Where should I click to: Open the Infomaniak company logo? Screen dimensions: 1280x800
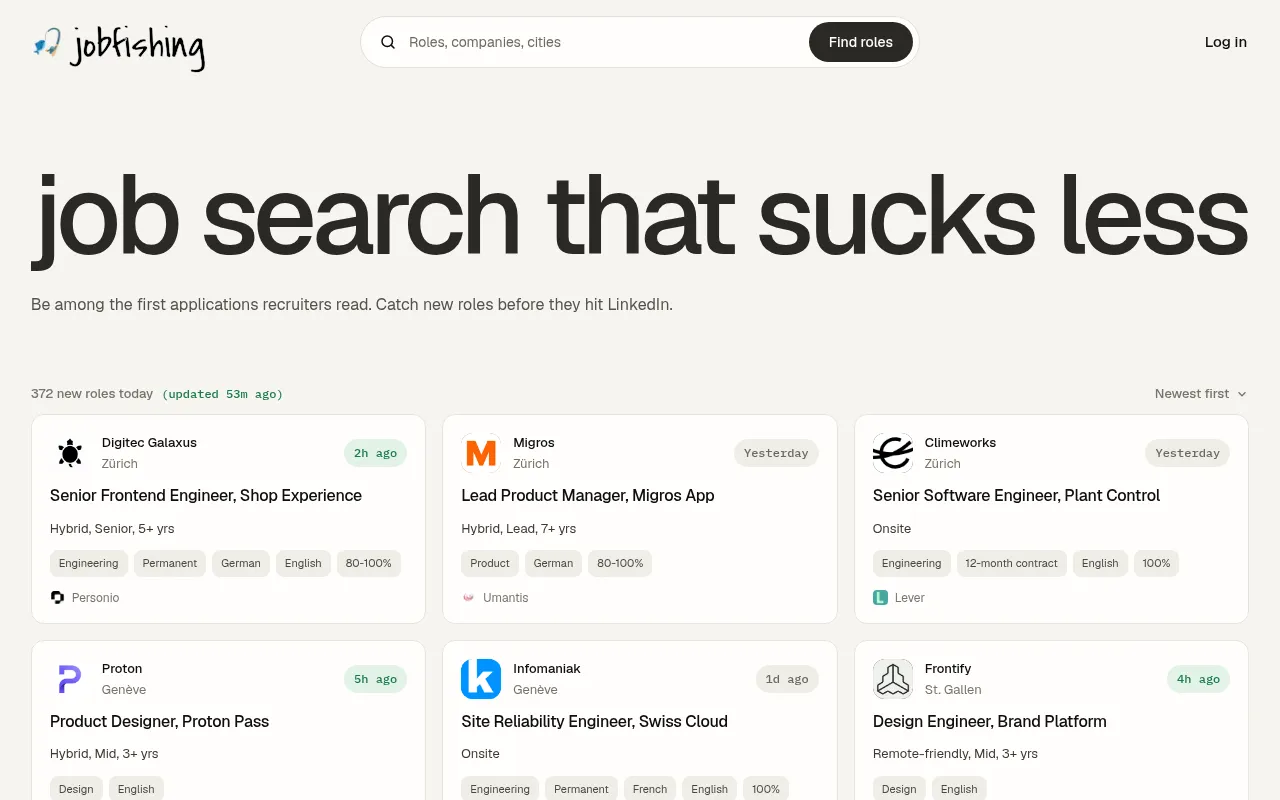481,679
